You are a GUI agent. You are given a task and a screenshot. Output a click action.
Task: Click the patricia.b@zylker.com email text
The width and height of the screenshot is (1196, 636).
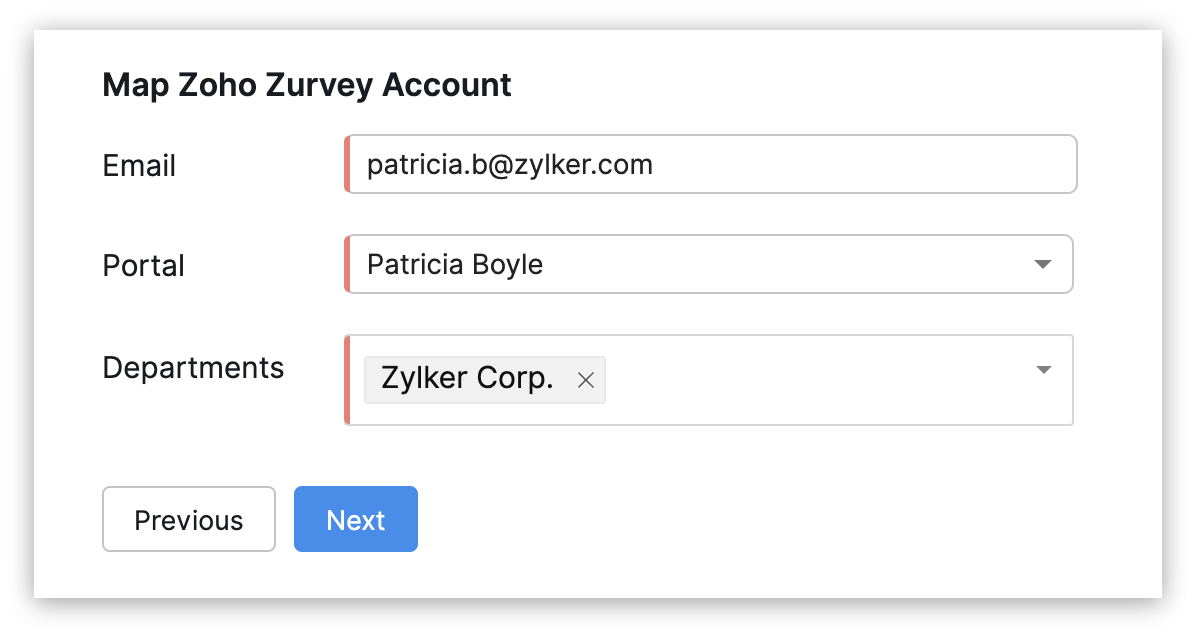[510, 164]
